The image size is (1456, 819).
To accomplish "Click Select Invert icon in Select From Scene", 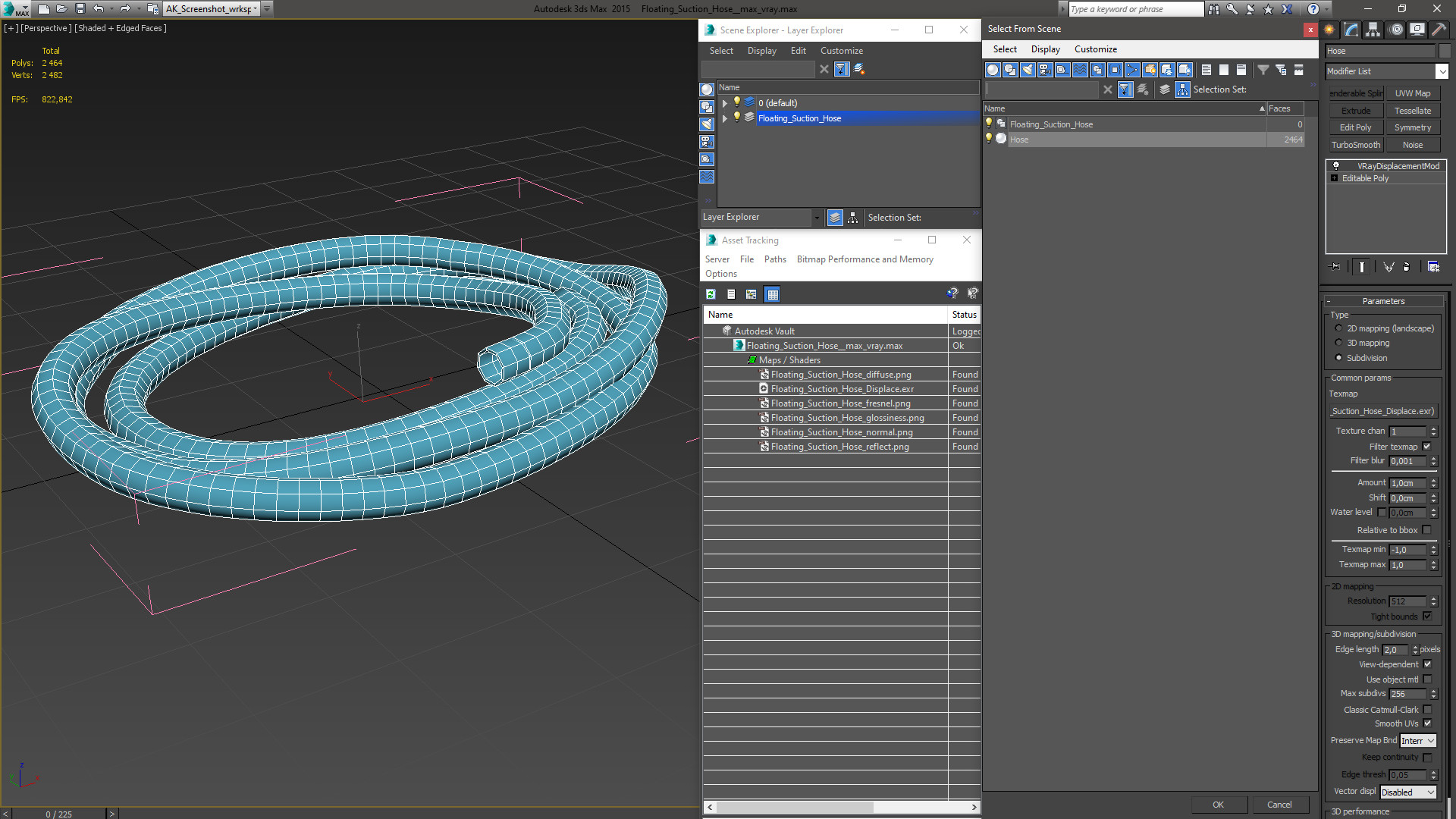I will pyautogui.click(x=1241, y=70).
